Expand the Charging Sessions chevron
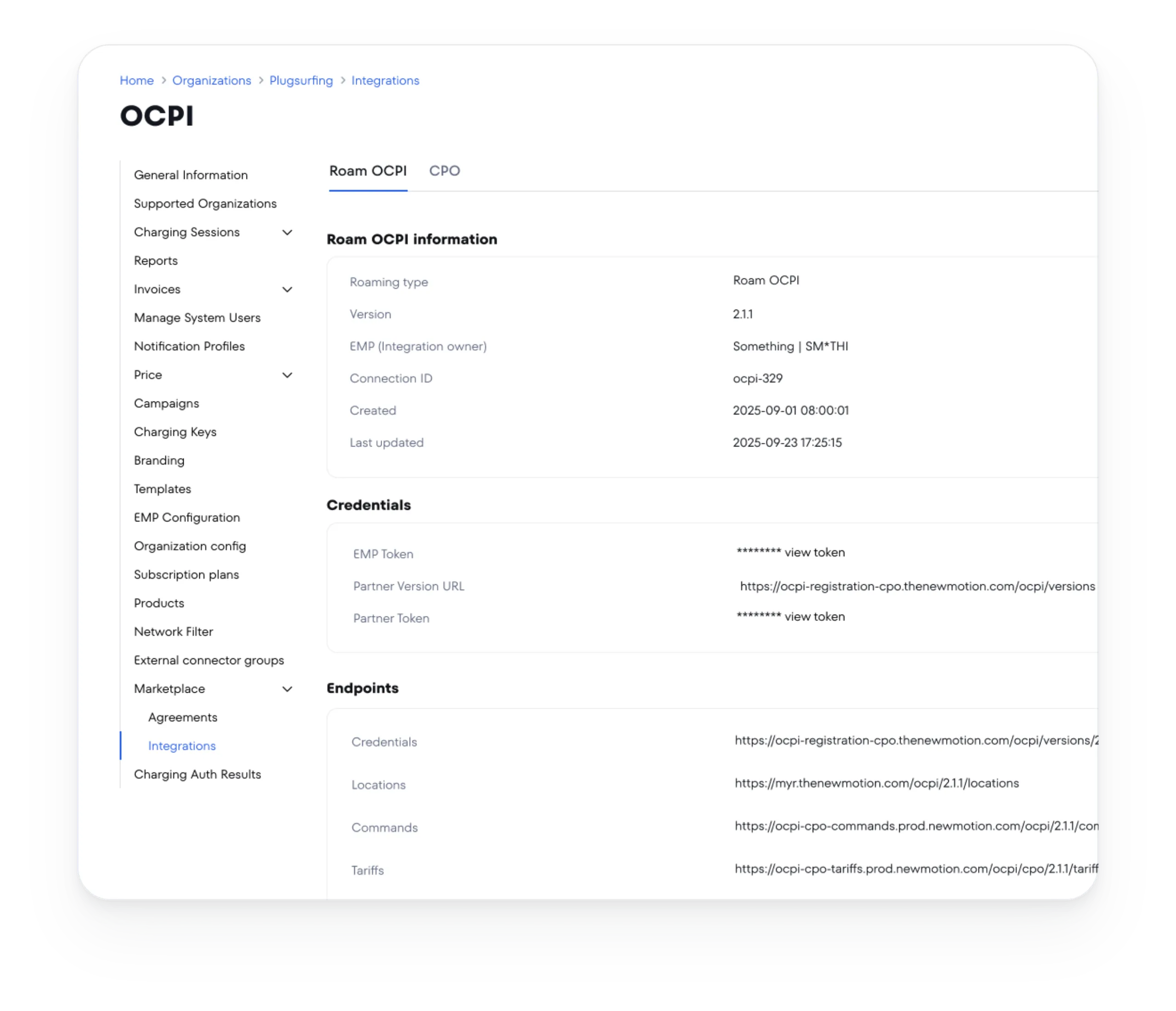This screenshot has height=1011, width=1176. click(287, 233)
